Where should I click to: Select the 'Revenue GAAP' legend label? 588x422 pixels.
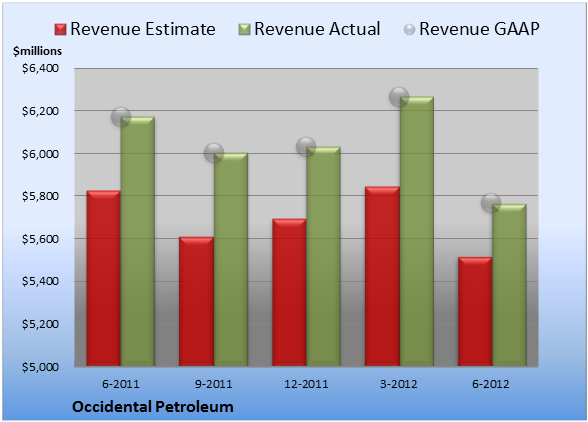click(480, 29)
